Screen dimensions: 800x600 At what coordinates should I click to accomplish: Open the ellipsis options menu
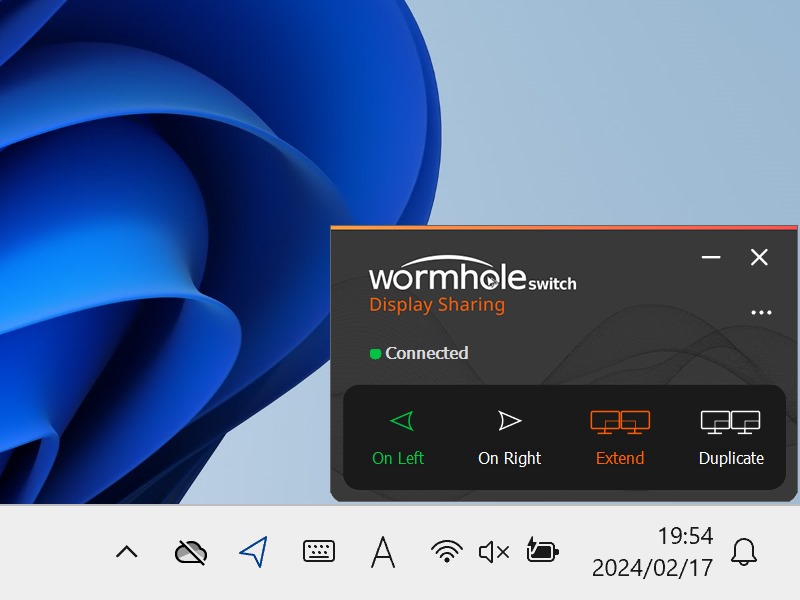tap(761, 312)
